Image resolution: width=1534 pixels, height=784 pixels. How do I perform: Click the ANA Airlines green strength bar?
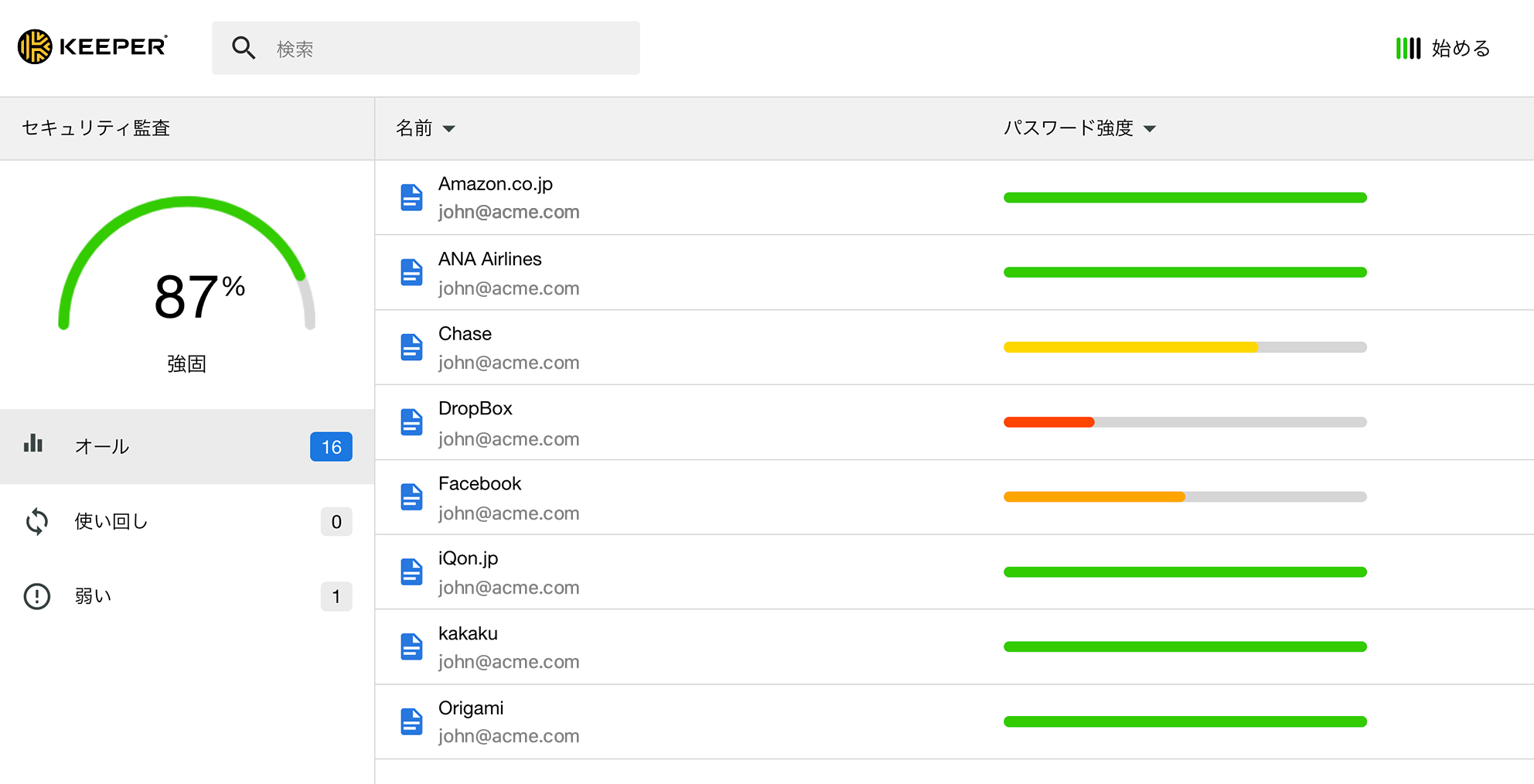[x=1185, y=272]
